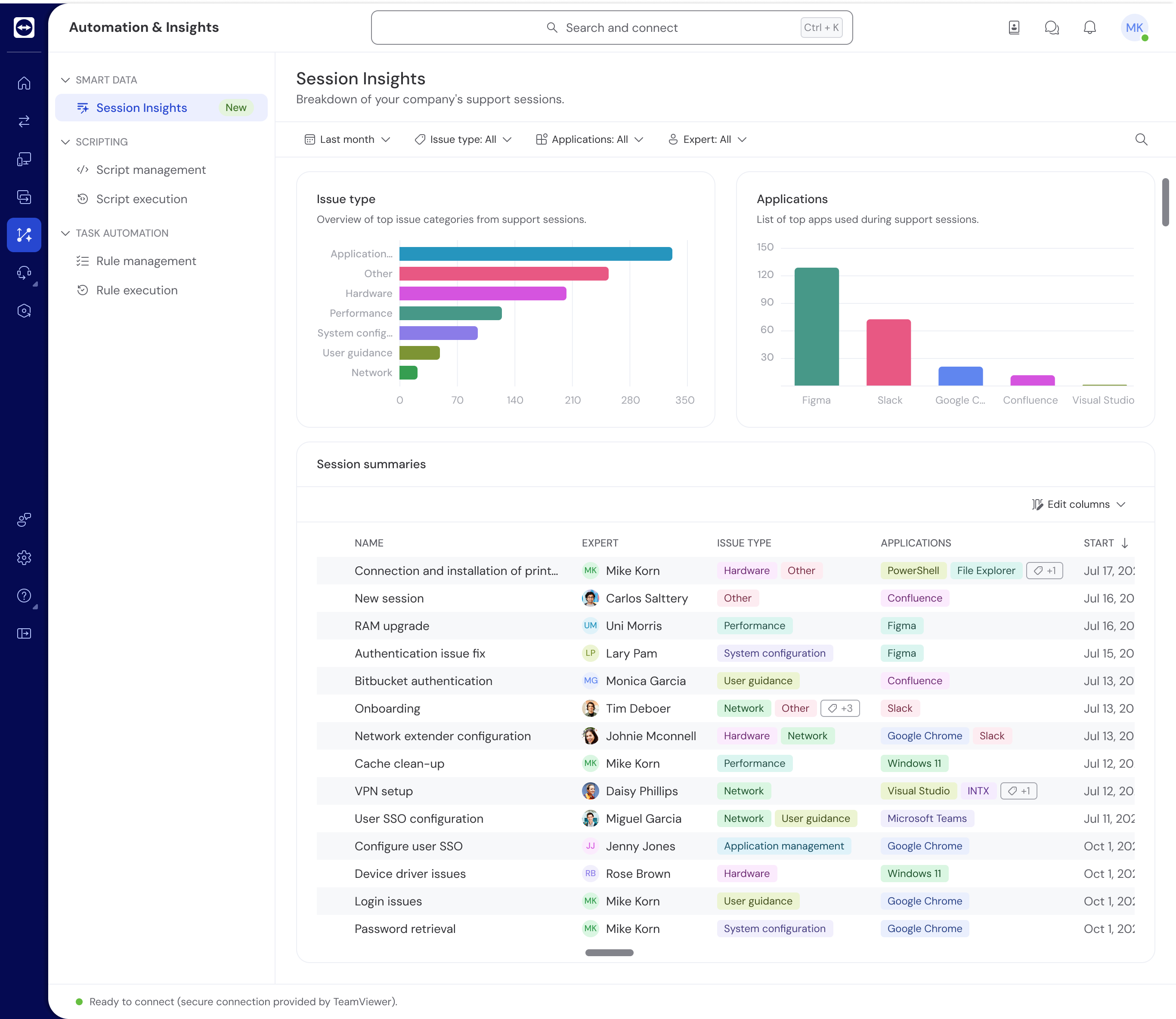Open Help using the question mark icon
The width and height of the screenshot is (1176, 1019).
(24, 596)
